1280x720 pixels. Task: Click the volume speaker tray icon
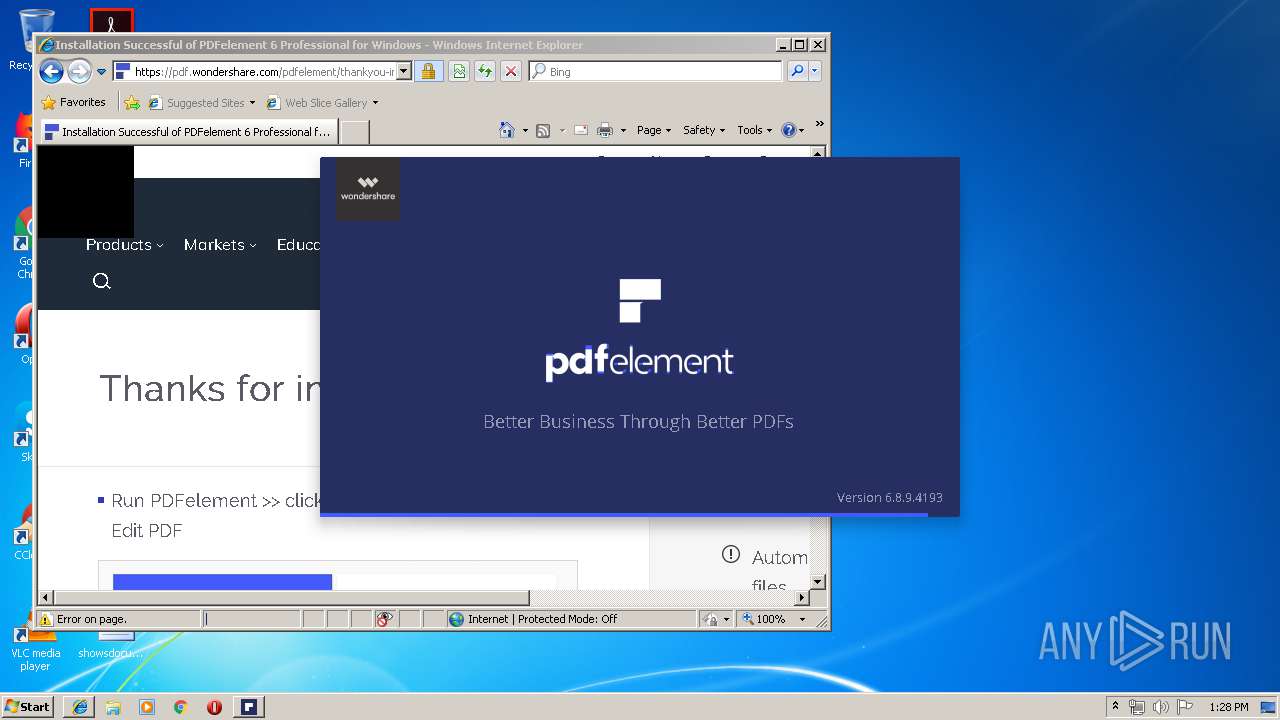[1160, 707]
